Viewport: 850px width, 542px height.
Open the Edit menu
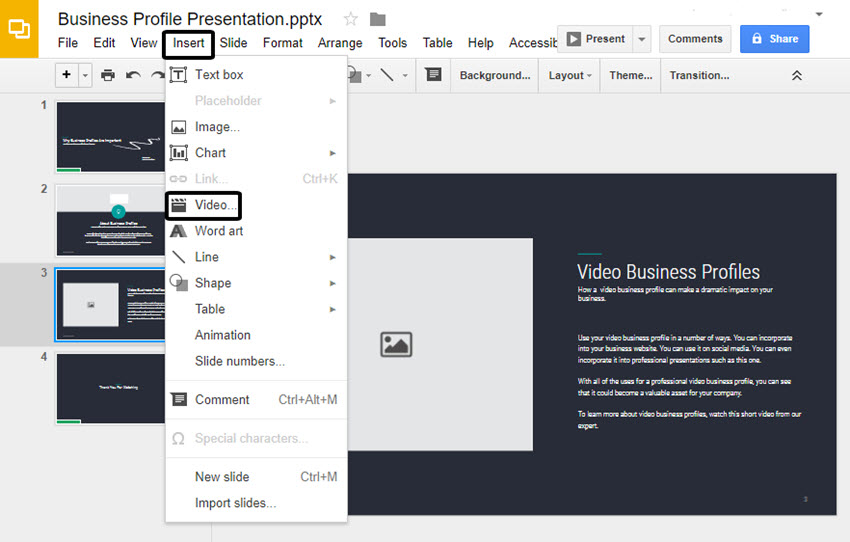coord(104,43)
